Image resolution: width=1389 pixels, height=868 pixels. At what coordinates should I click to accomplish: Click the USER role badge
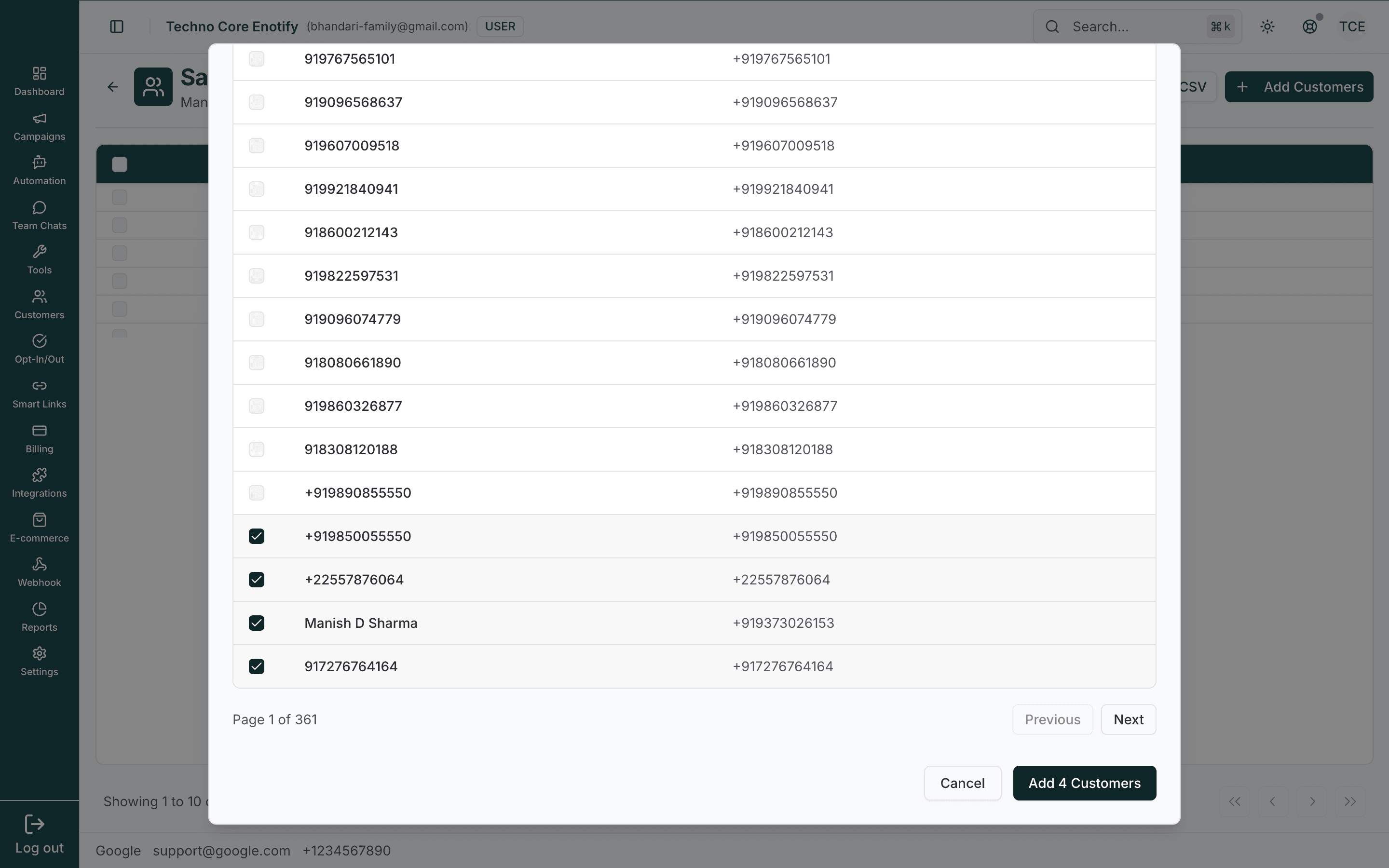(500, 27)
